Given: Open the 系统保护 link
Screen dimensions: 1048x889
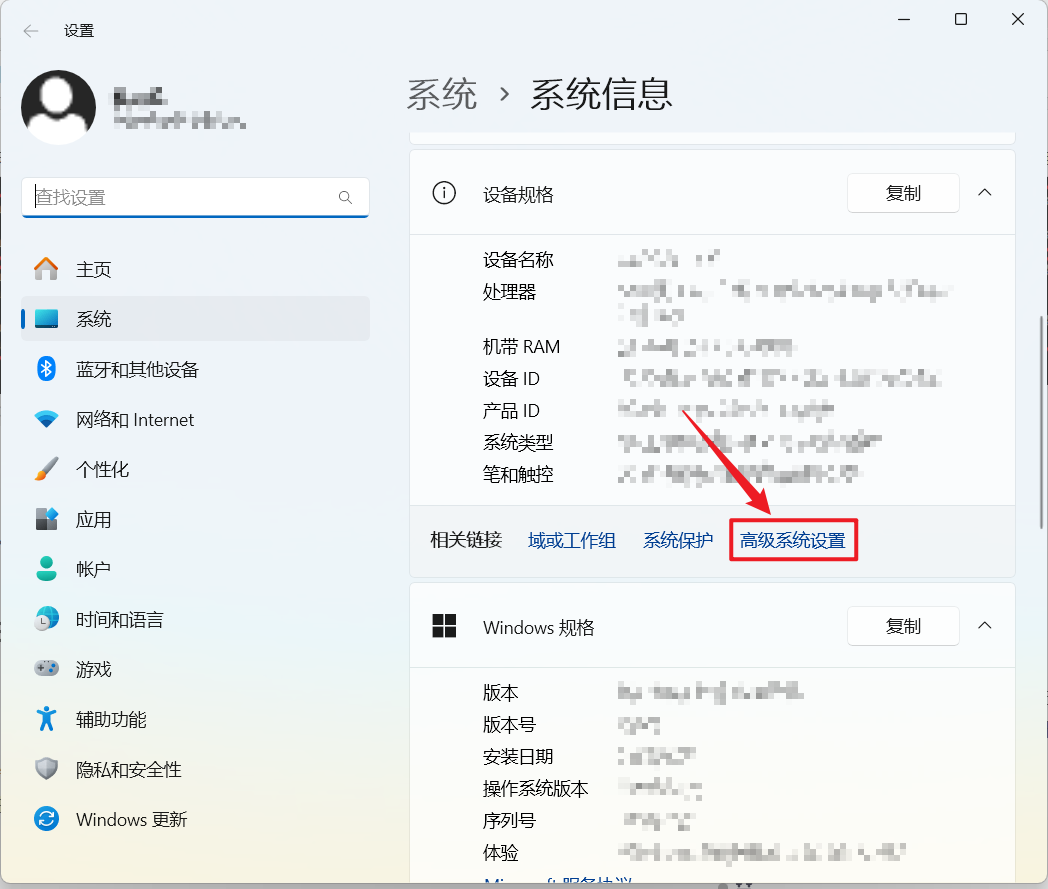Looking at the screenshot, I should (x=678, y=539).
